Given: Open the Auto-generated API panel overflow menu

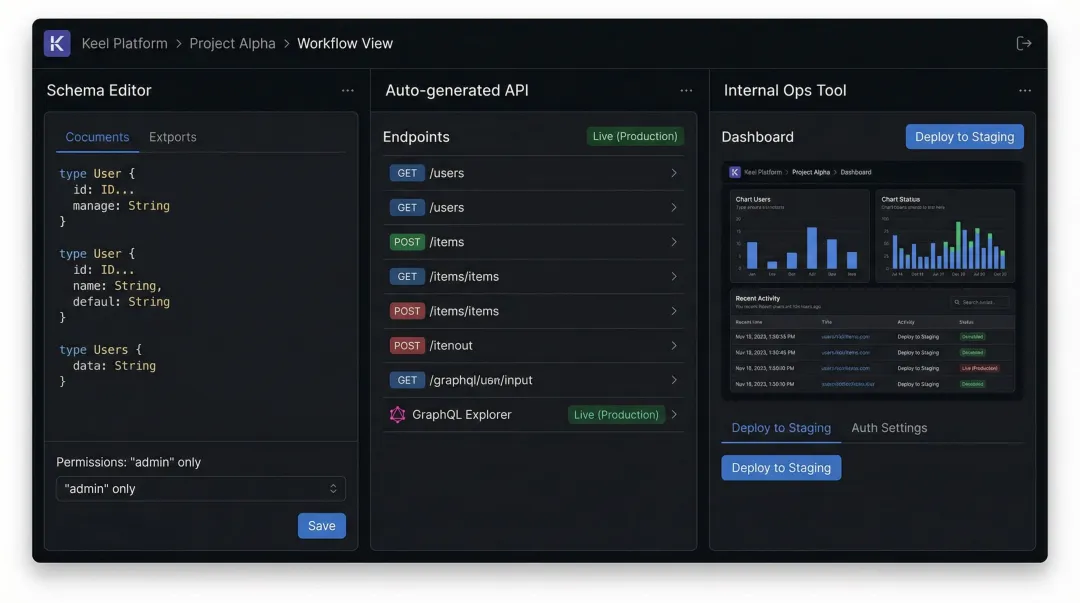Looking at the screenshot, I should click(686, 90).
